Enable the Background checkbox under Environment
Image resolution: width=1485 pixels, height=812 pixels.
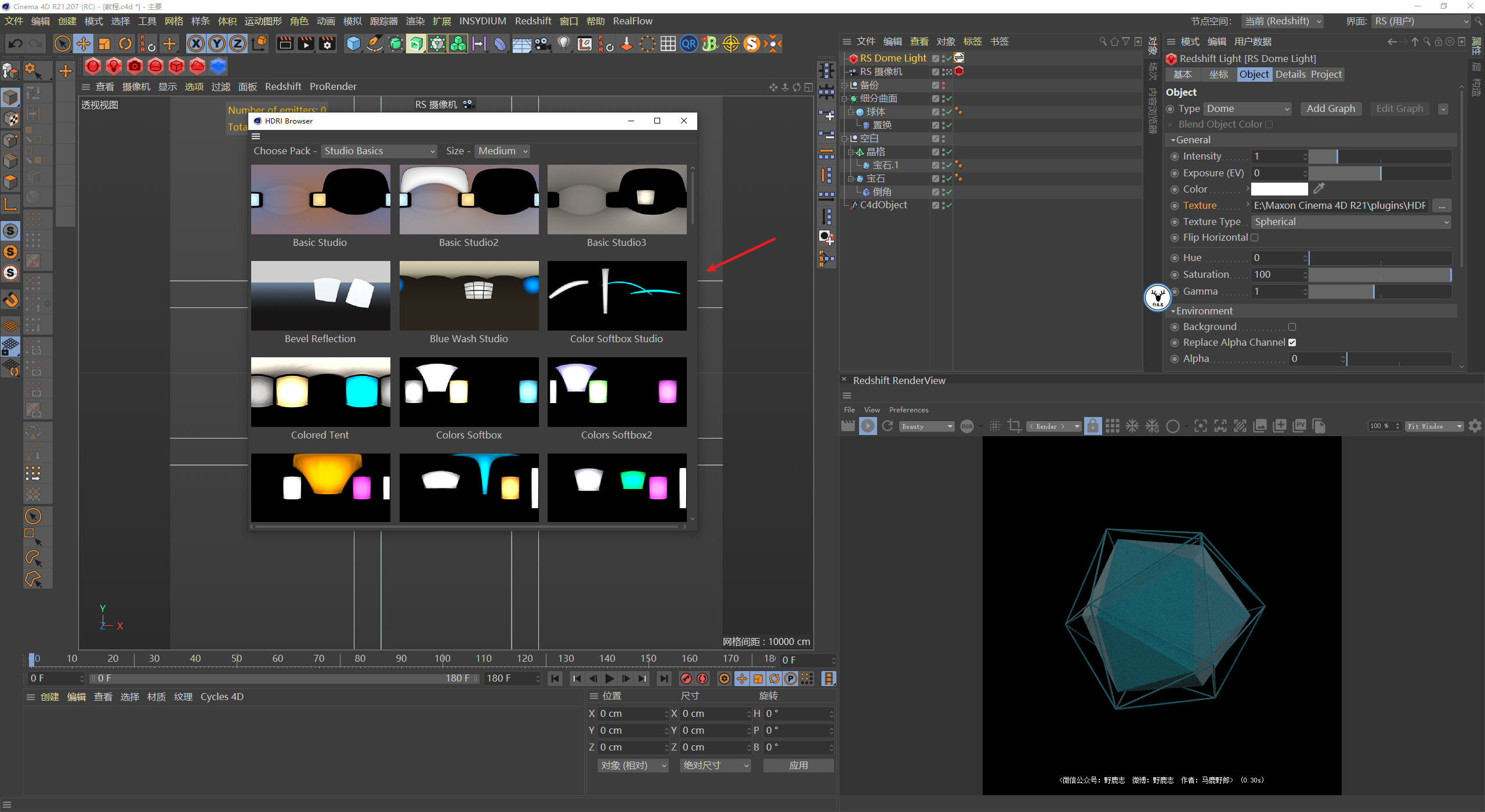[x=1292, y=327]
